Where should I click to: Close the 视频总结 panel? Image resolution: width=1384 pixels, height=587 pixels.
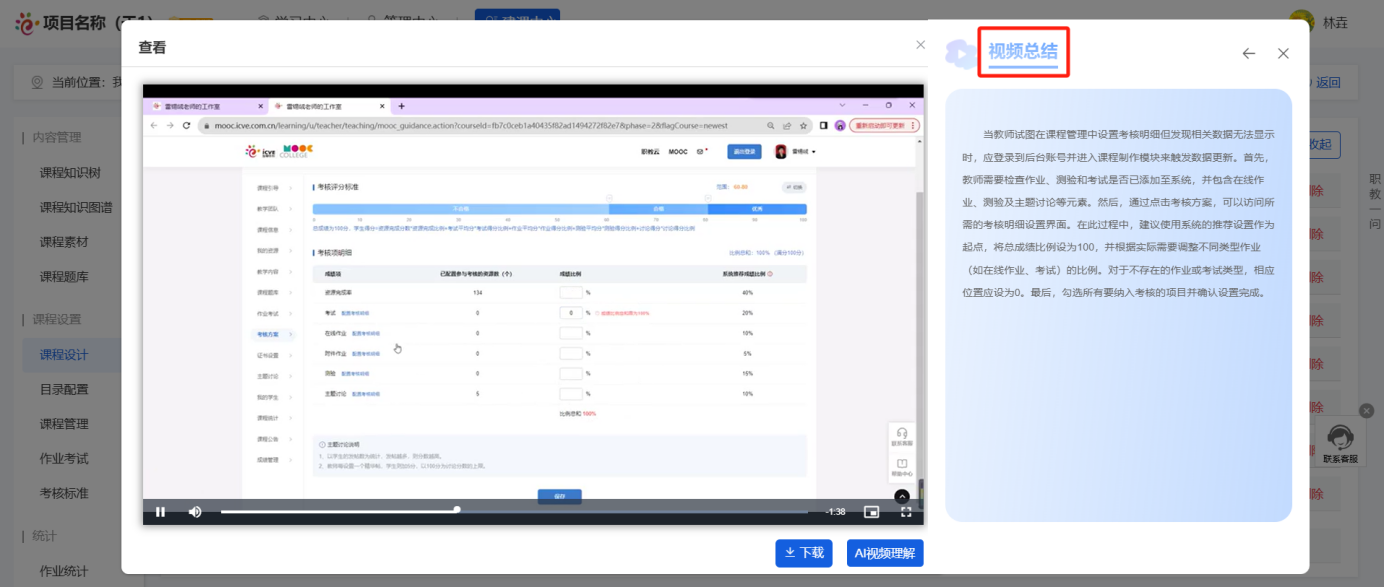(1283, 54)
